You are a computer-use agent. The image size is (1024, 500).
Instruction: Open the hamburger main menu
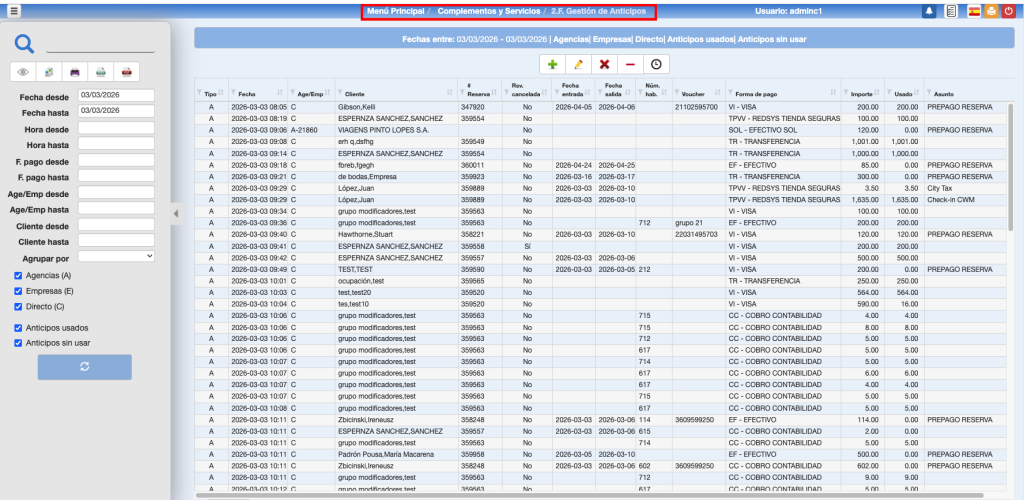[x=14, y=11]
